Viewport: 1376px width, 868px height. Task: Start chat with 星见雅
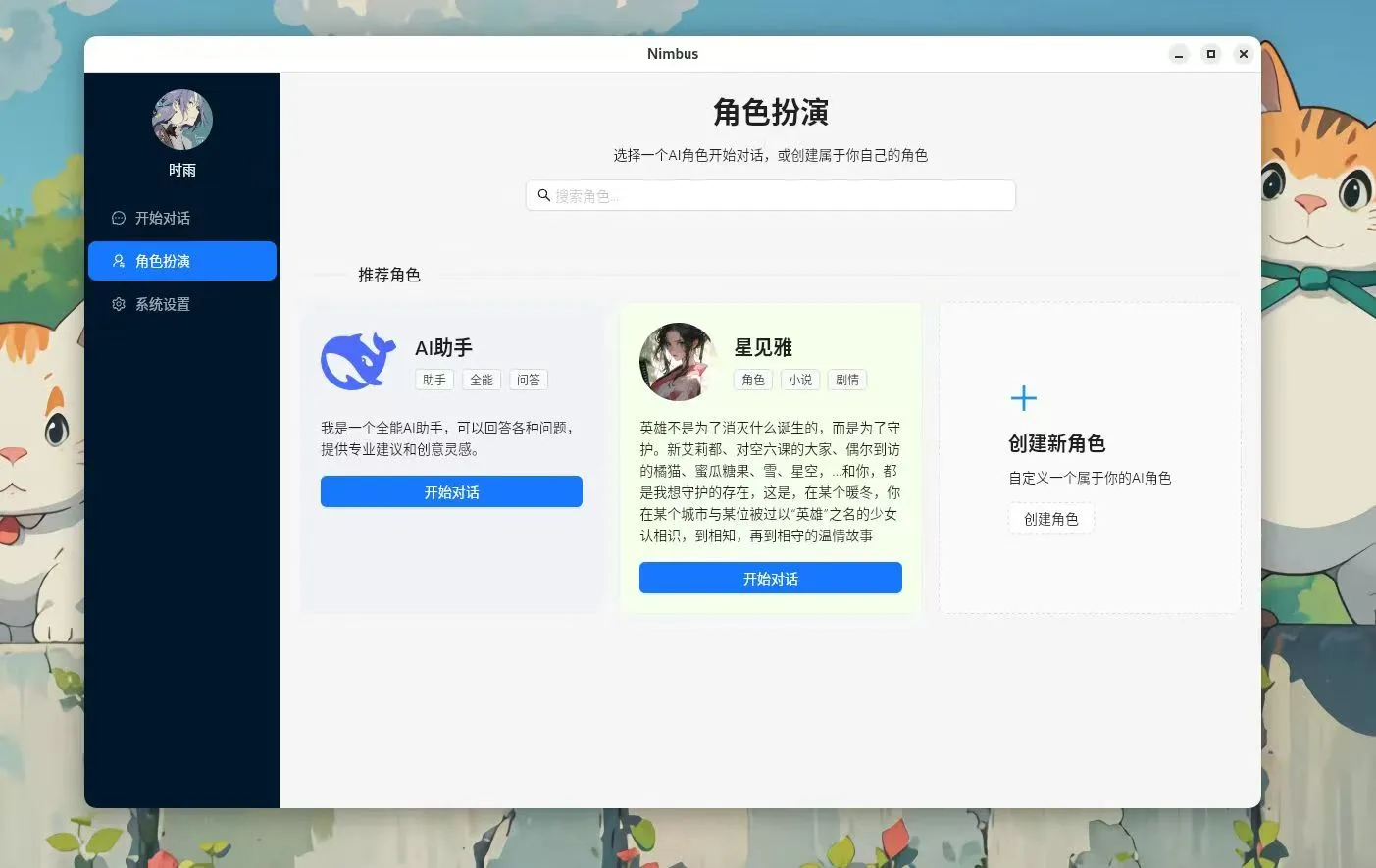point(770,578)
